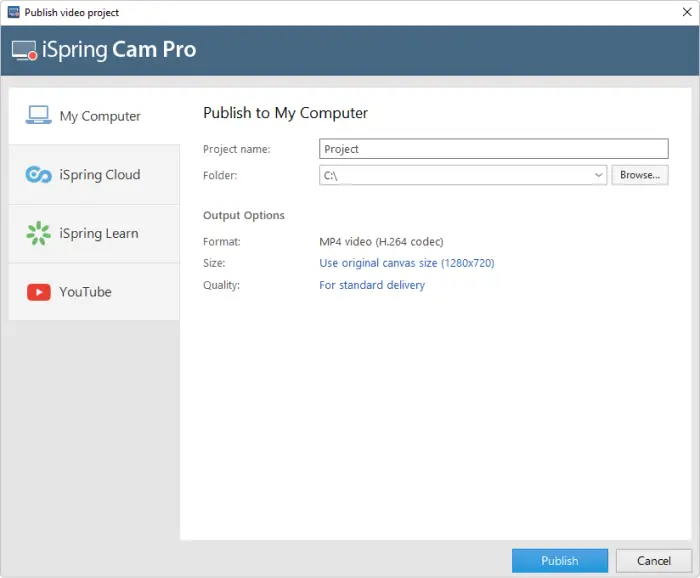
Task: Switch to YouTube publishing tab
Action: [94, 292]
